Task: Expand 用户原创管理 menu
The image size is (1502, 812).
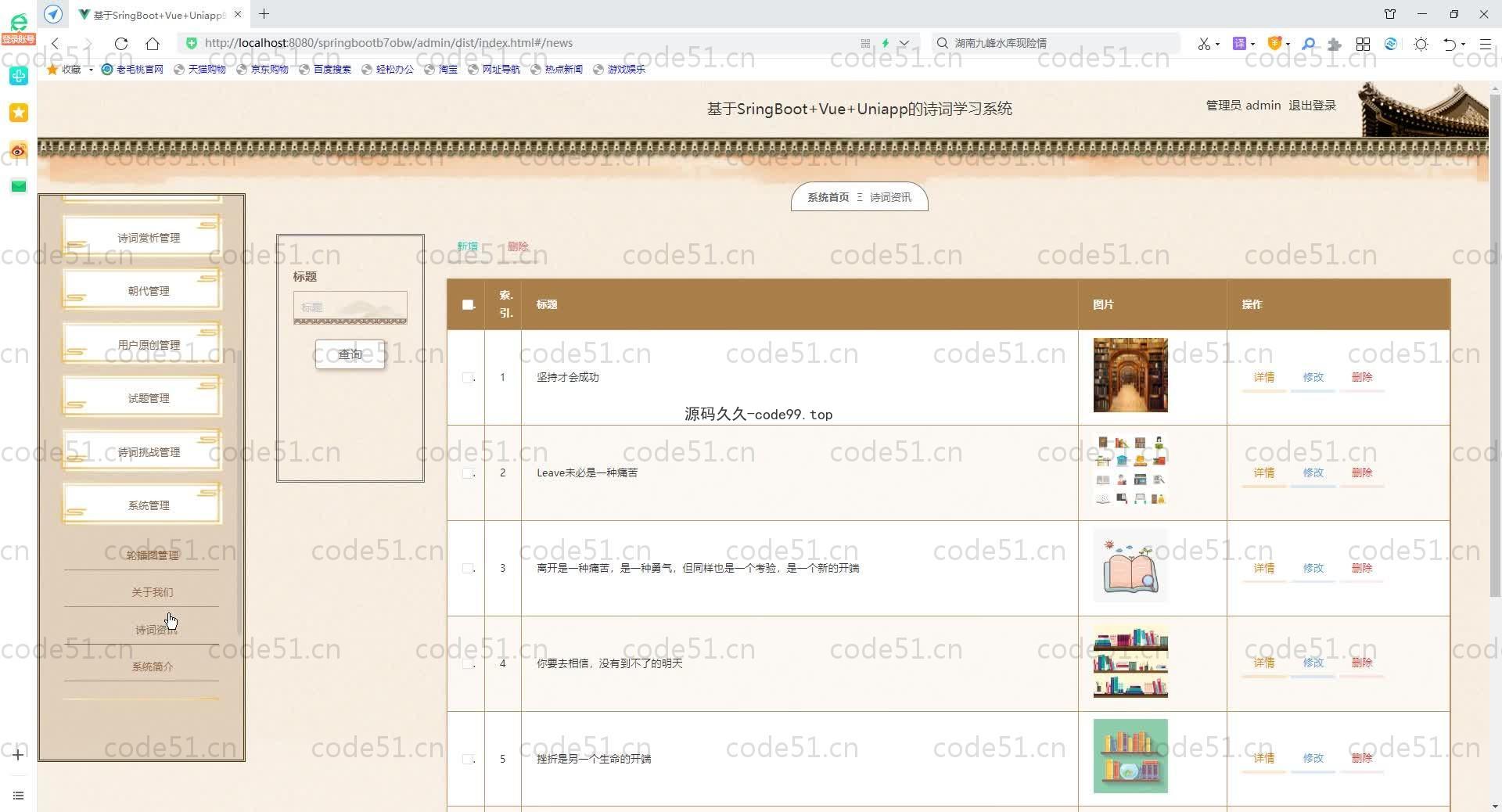Action: pos(142,344)
